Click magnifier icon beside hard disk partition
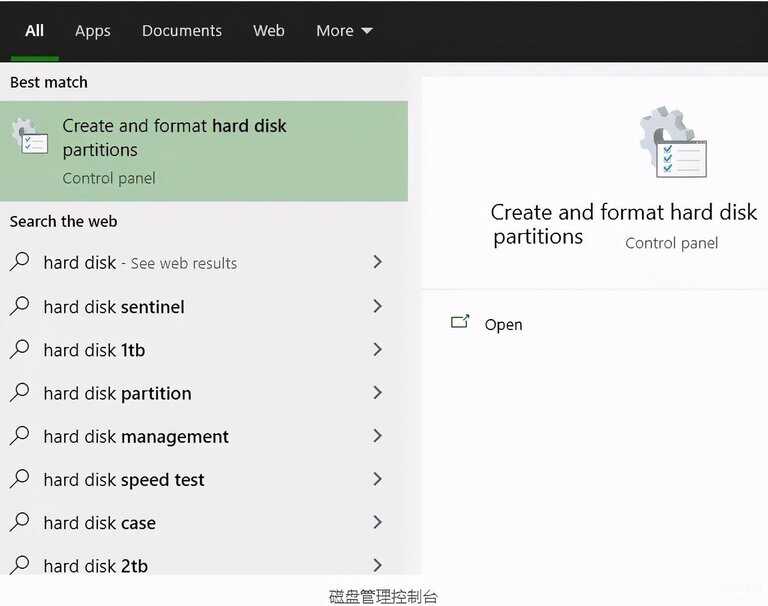Screen dimensions: 768x606 20,392
